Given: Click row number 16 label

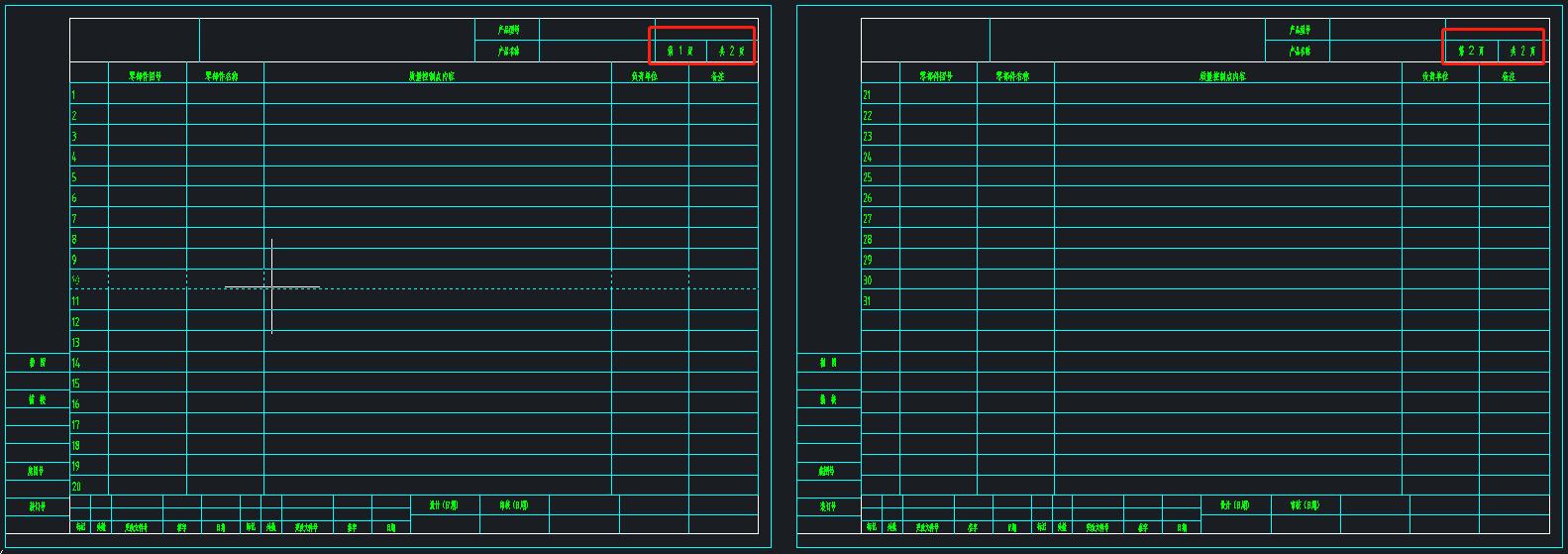Looking at the screenshot, I should click(x=75, y=404).
